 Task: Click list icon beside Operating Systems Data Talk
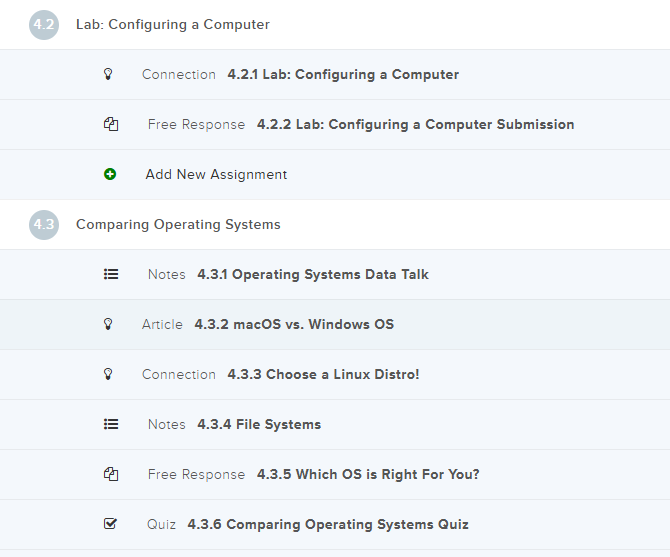[111, 274]
